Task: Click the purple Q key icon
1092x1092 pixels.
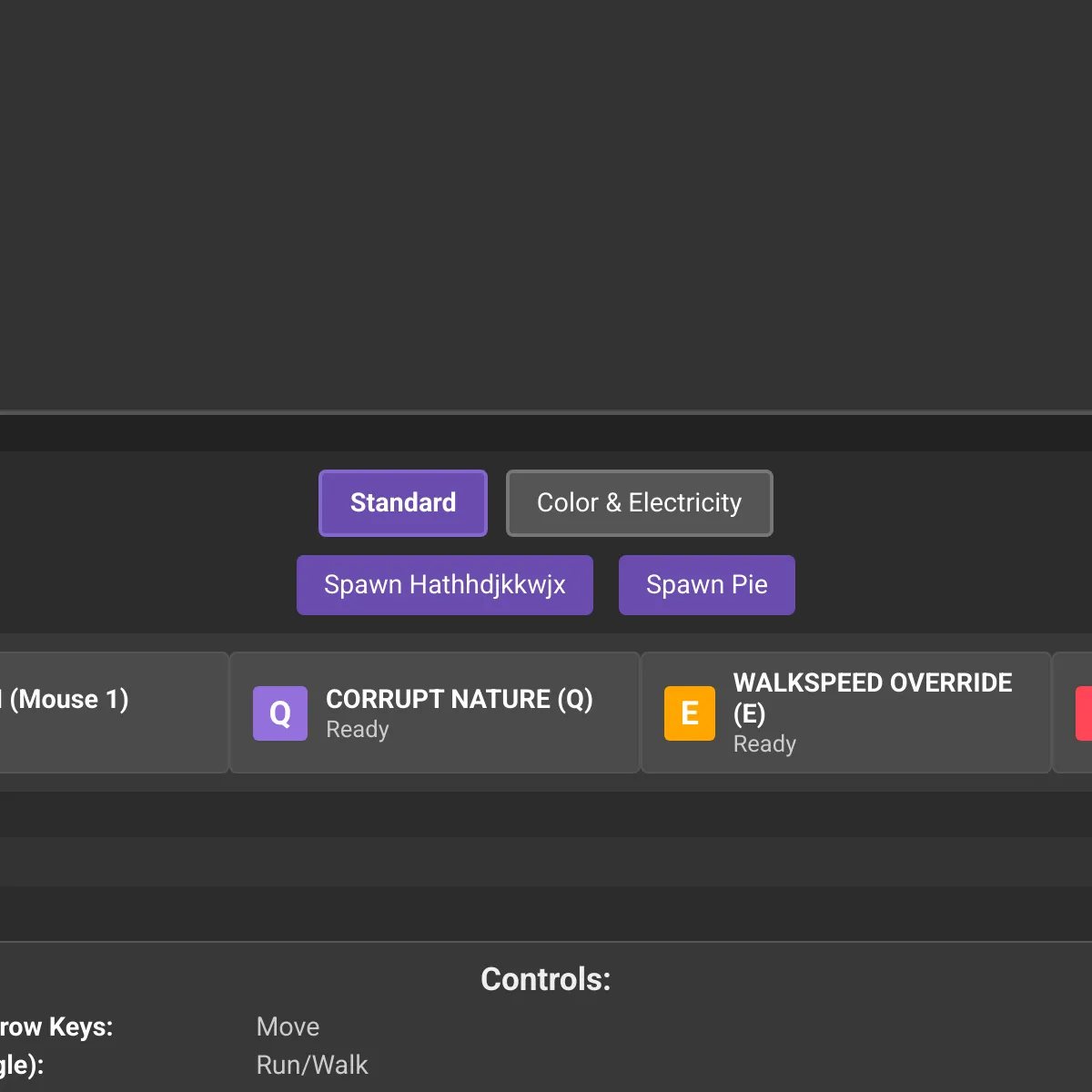Action: click(280, 713)
